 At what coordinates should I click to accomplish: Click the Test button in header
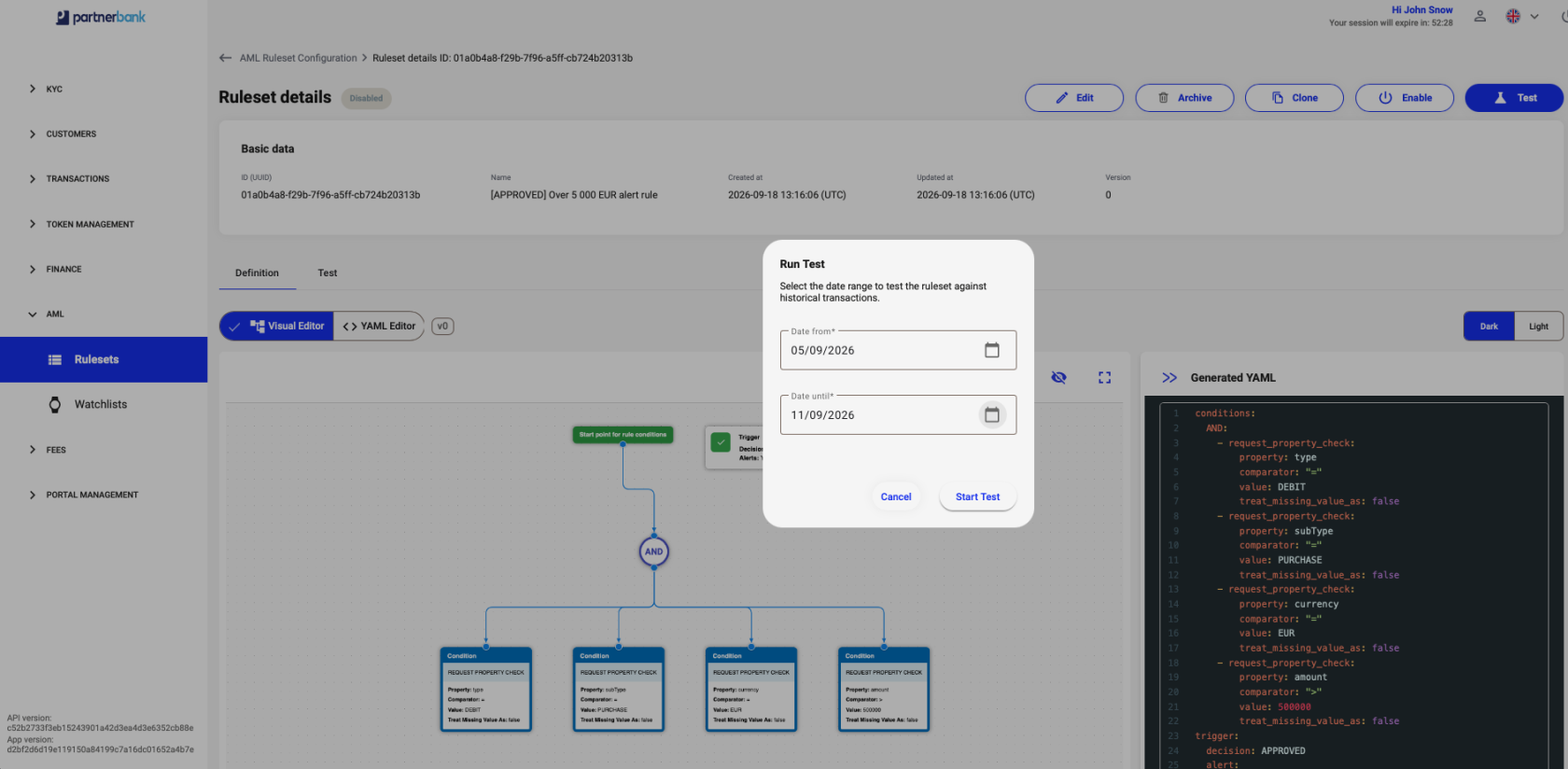[1514, 98]
